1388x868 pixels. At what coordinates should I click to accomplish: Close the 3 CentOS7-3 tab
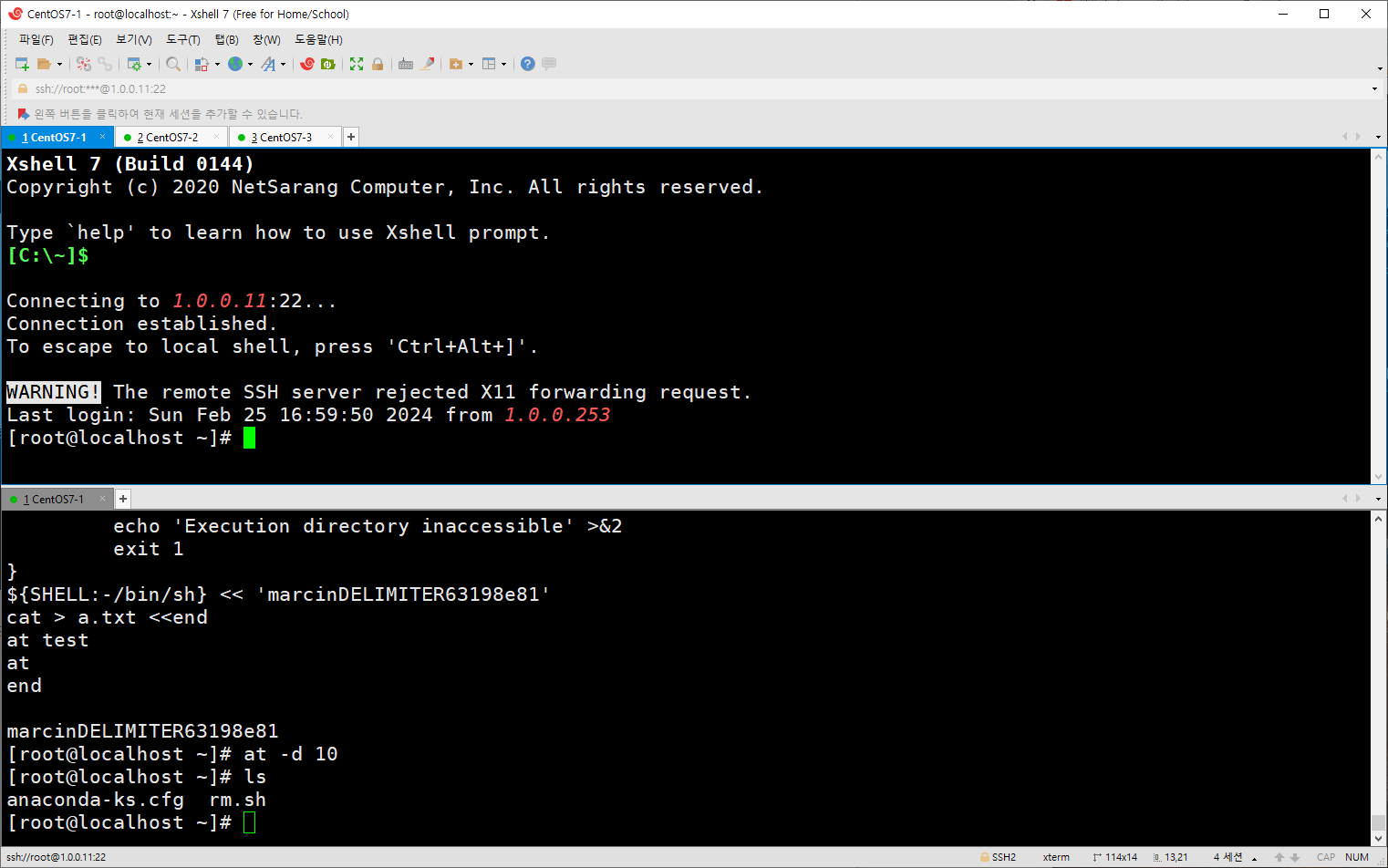tap(330, 137)
